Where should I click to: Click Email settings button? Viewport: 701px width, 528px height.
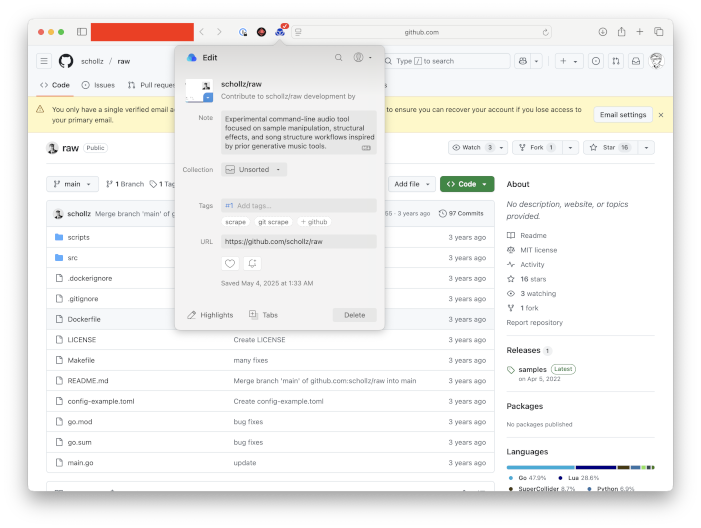(623, 115)
